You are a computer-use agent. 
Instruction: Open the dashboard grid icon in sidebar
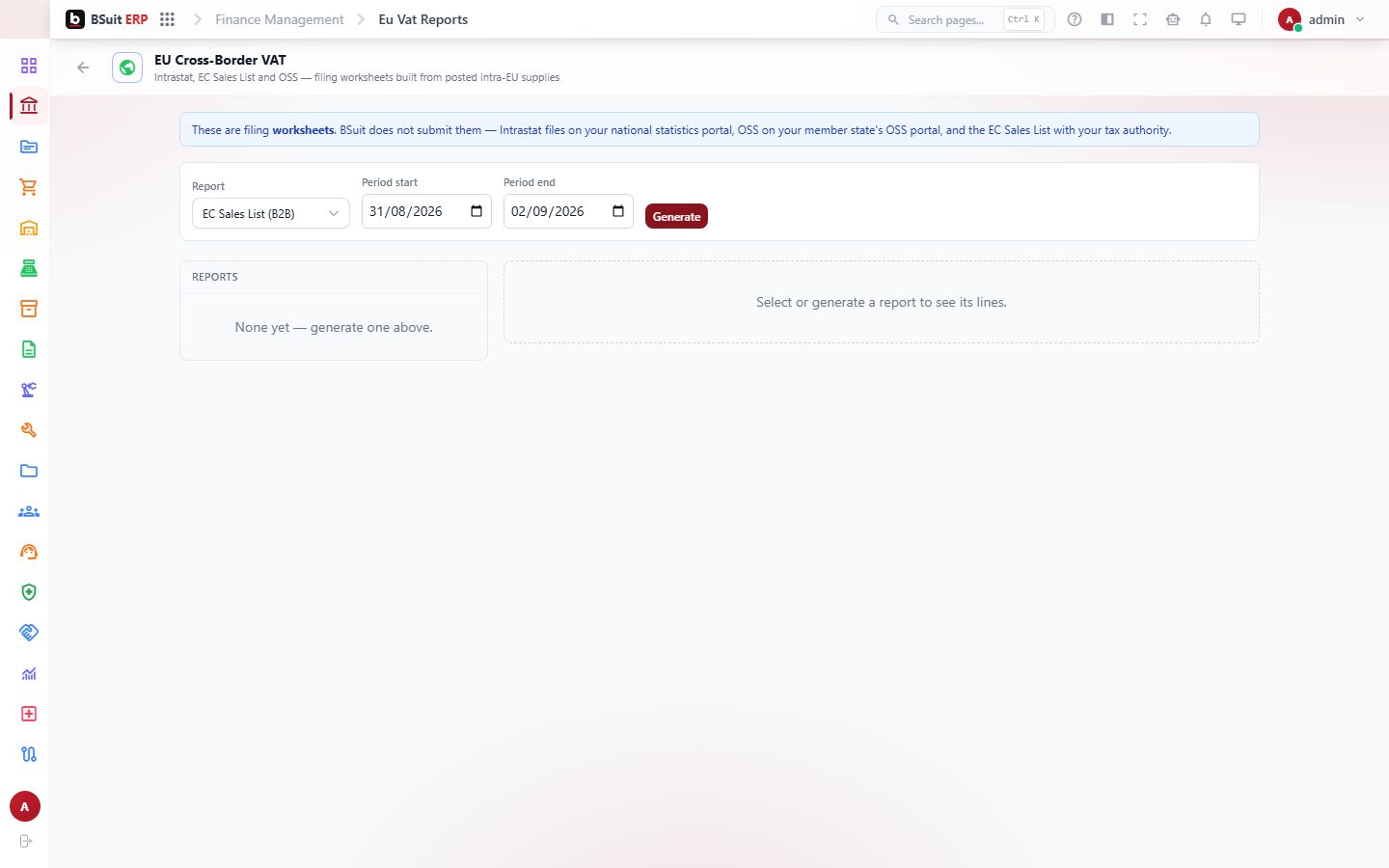click(29, 66)
